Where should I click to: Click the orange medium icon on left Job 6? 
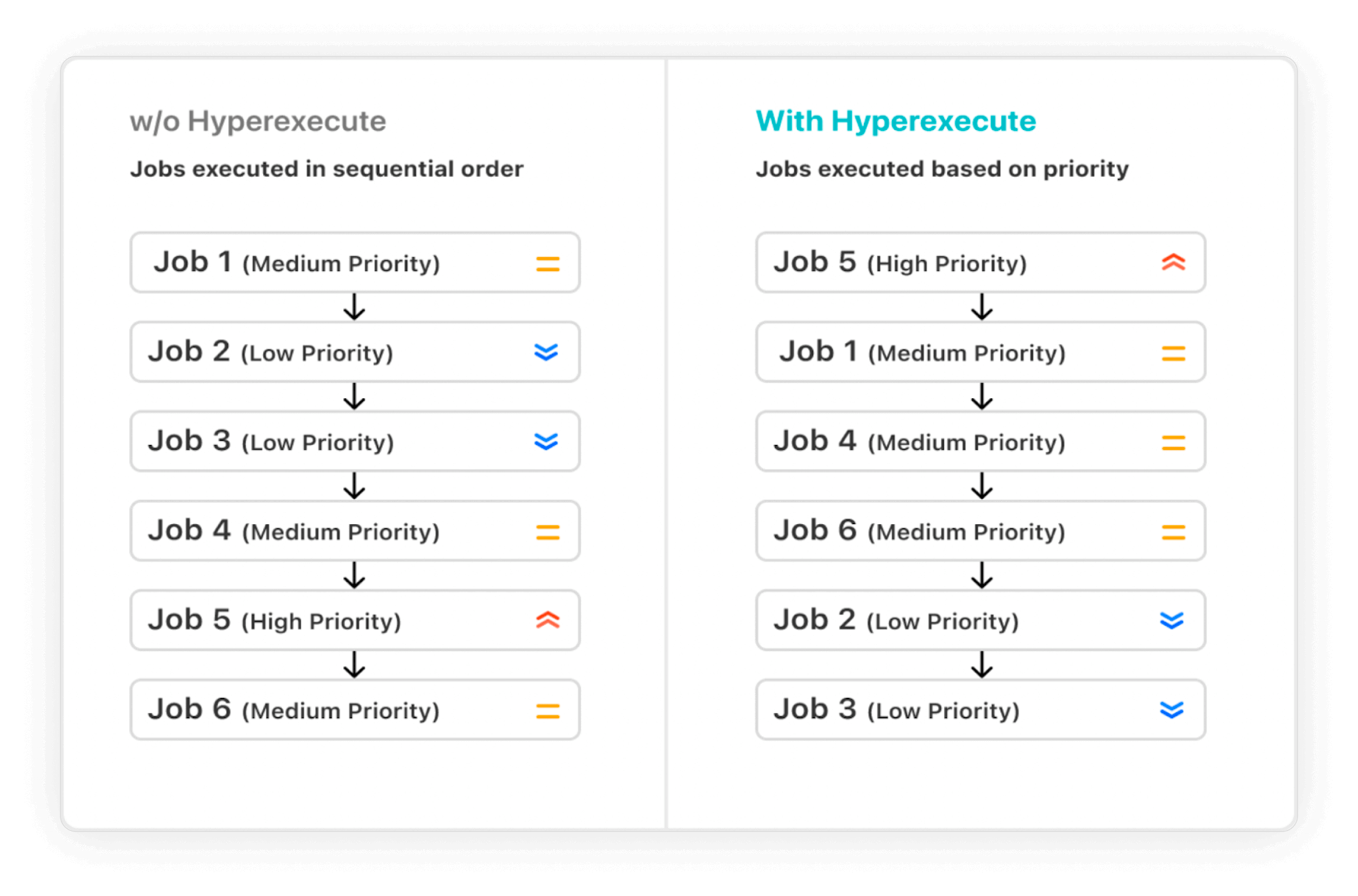coord(547,711)
